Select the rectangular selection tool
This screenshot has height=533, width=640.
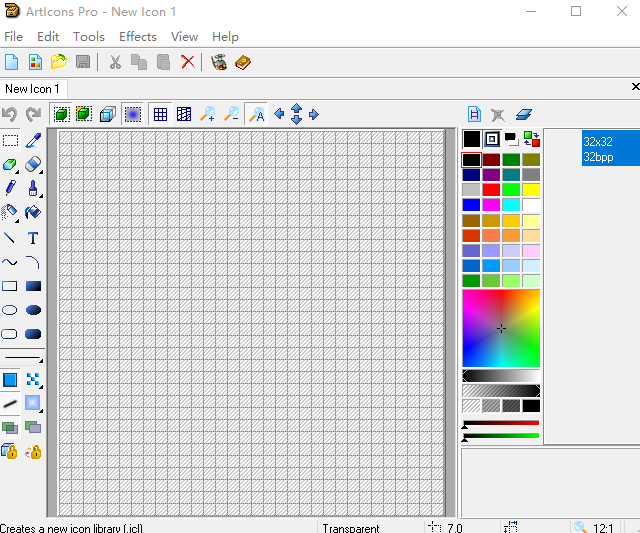10,141
